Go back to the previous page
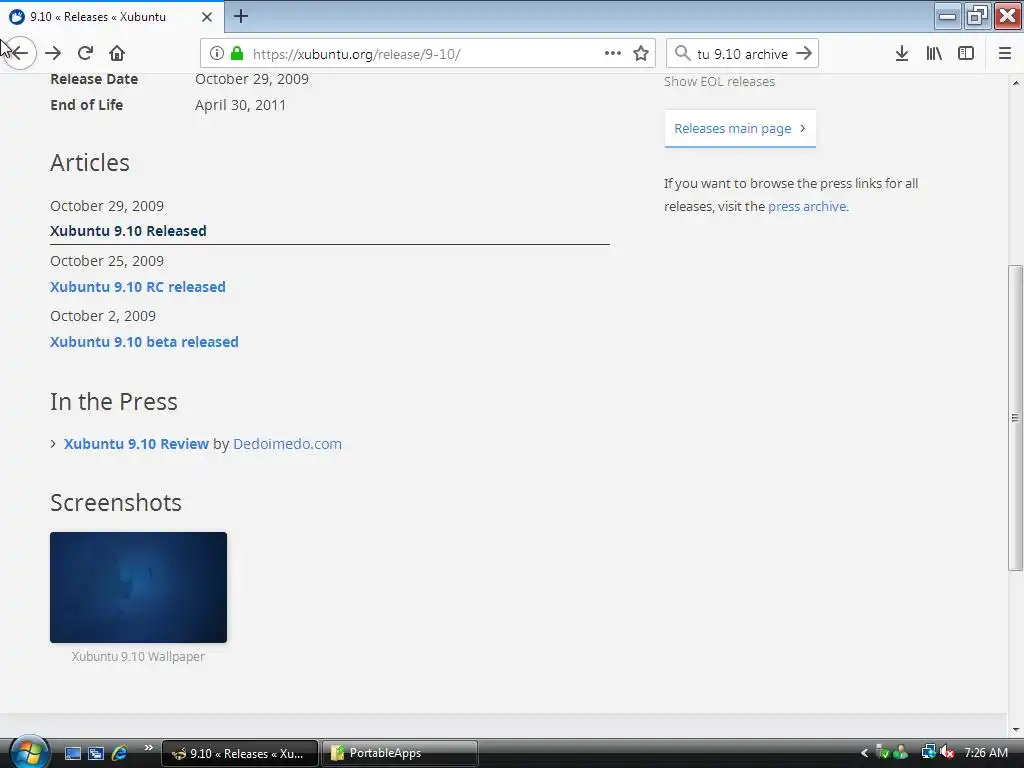Image resolution: width=1024 pixels, height=768 pixels. (x=20, y=54)
